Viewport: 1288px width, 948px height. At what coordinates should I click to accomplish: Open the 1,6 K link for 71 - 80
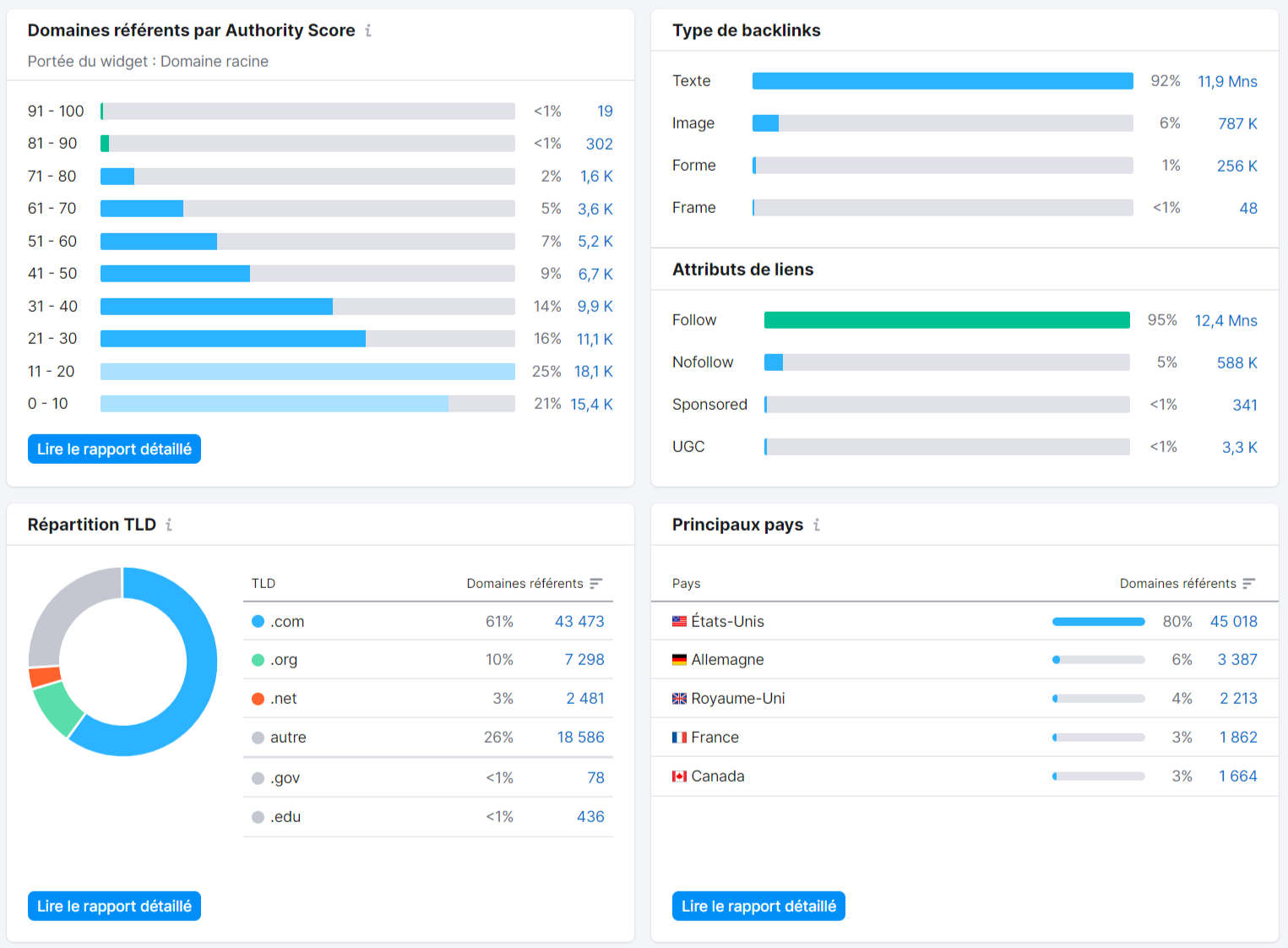point(596,177)
